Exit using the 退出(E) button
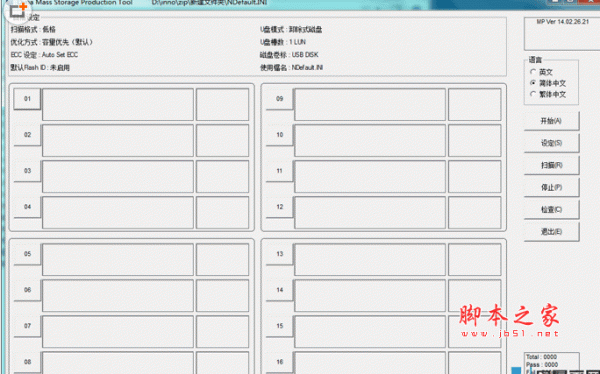600x374 pixels. (551, 232)
